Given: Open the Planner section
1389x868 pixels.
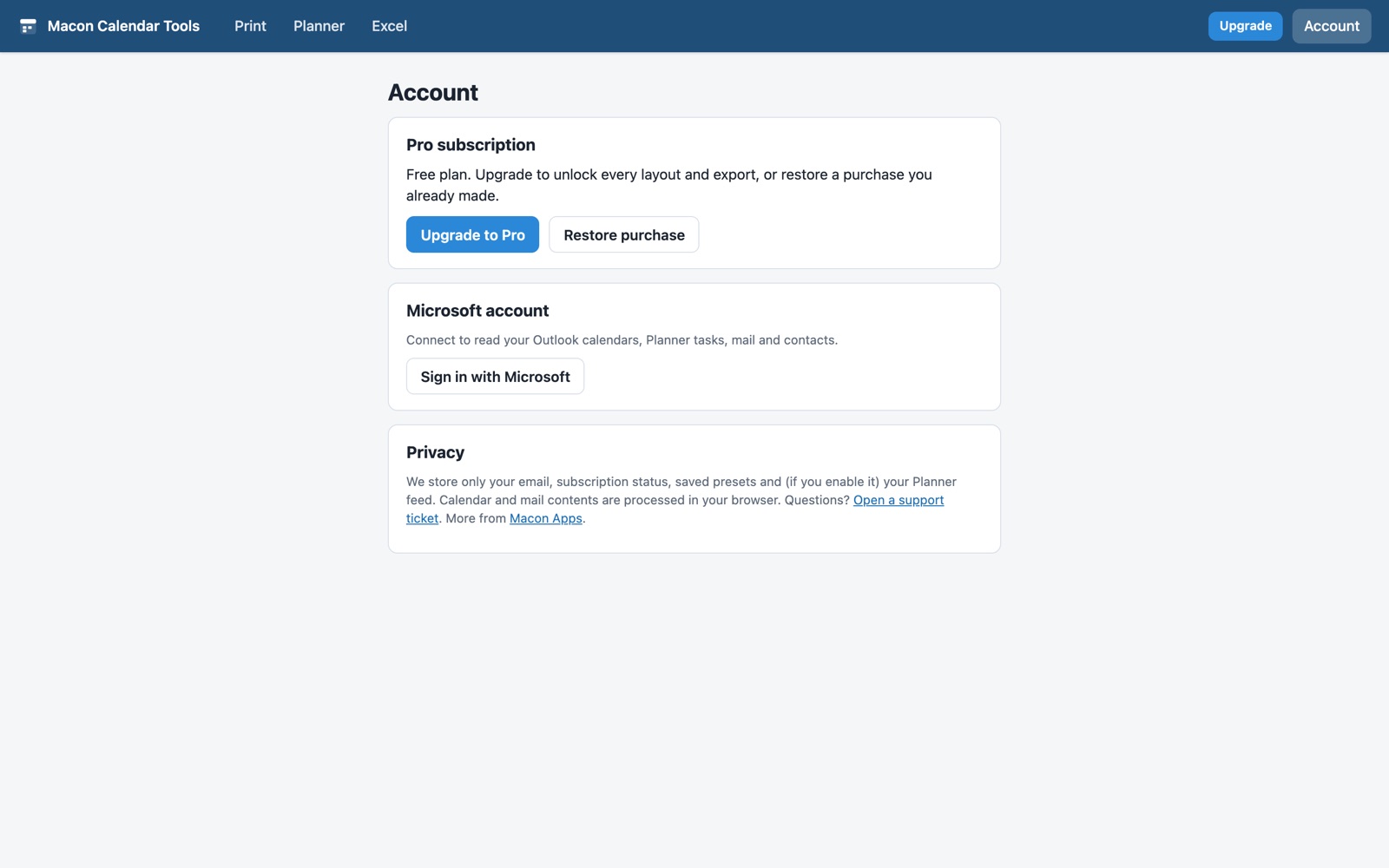Looking at the screenshot, I should [319, 26].
